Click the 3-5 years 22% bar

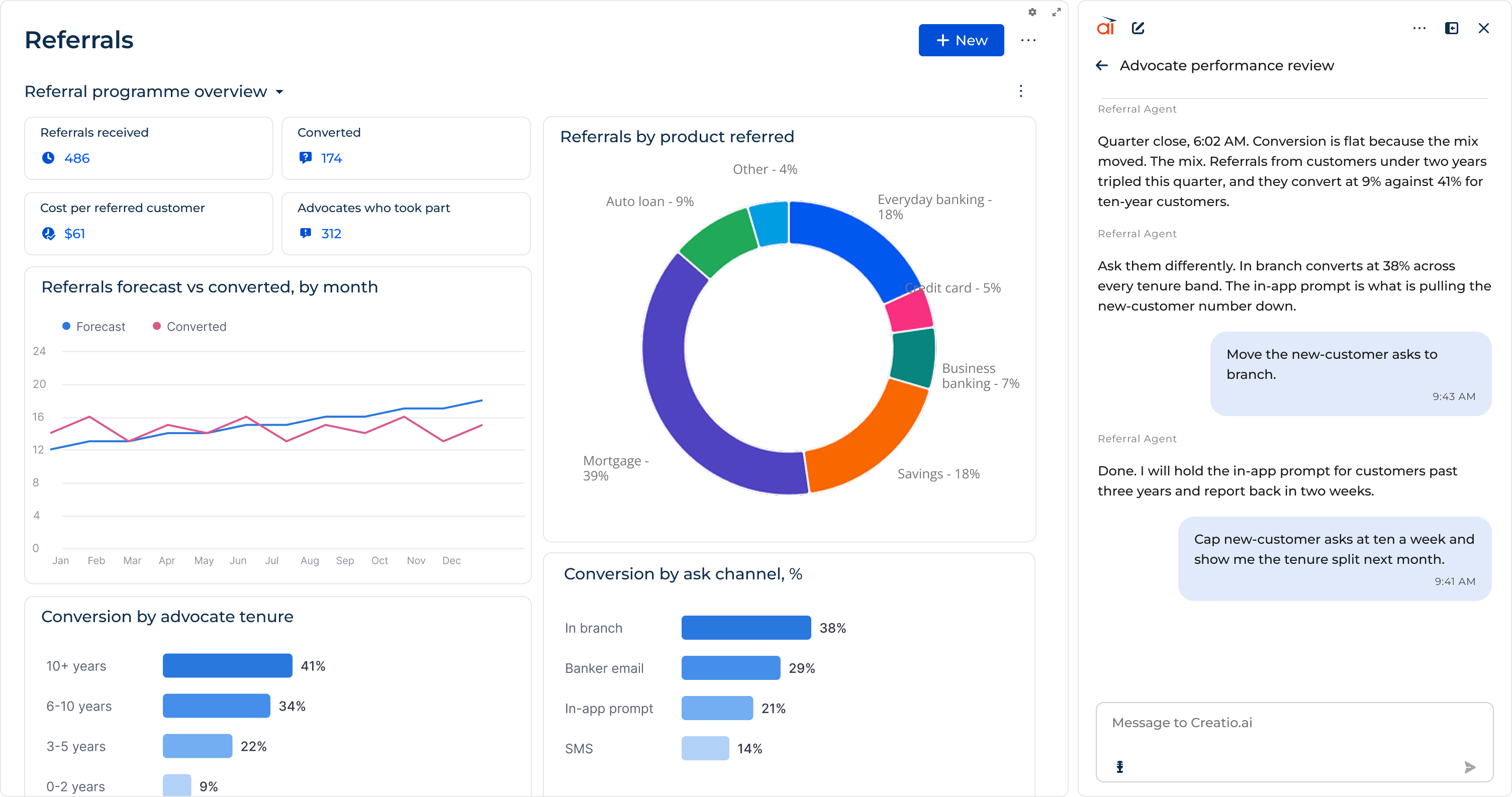(198, 746)
